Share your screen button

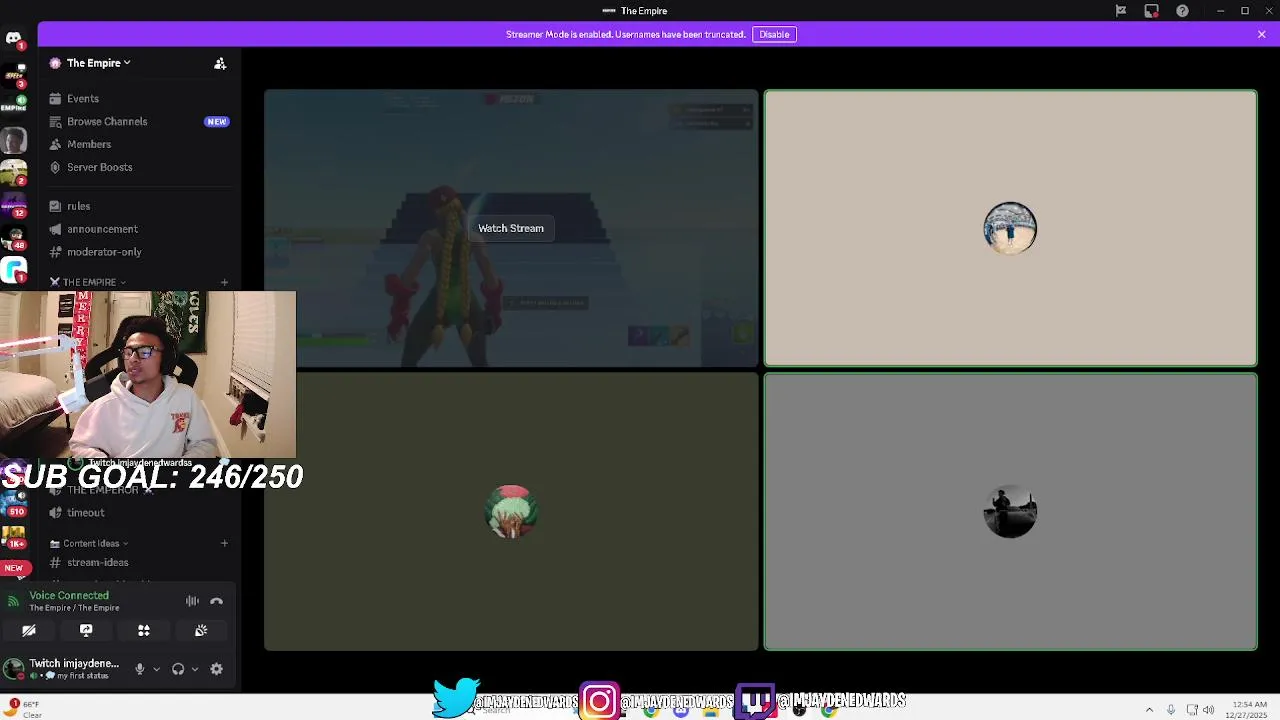pyautogui.click(x=86, y=630)
